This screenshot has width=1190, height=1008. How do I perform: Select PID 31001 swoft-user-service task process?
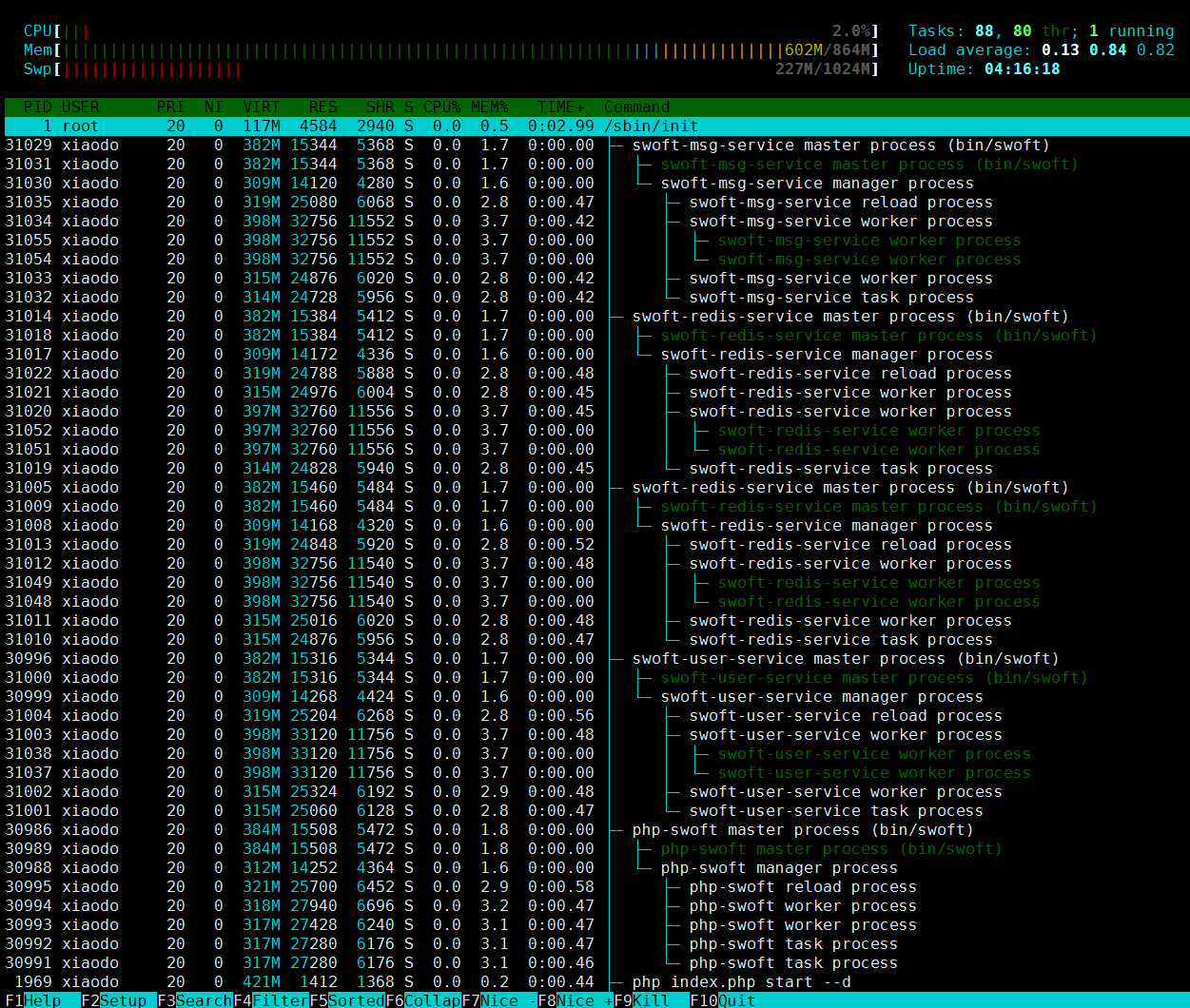point(596,810)
